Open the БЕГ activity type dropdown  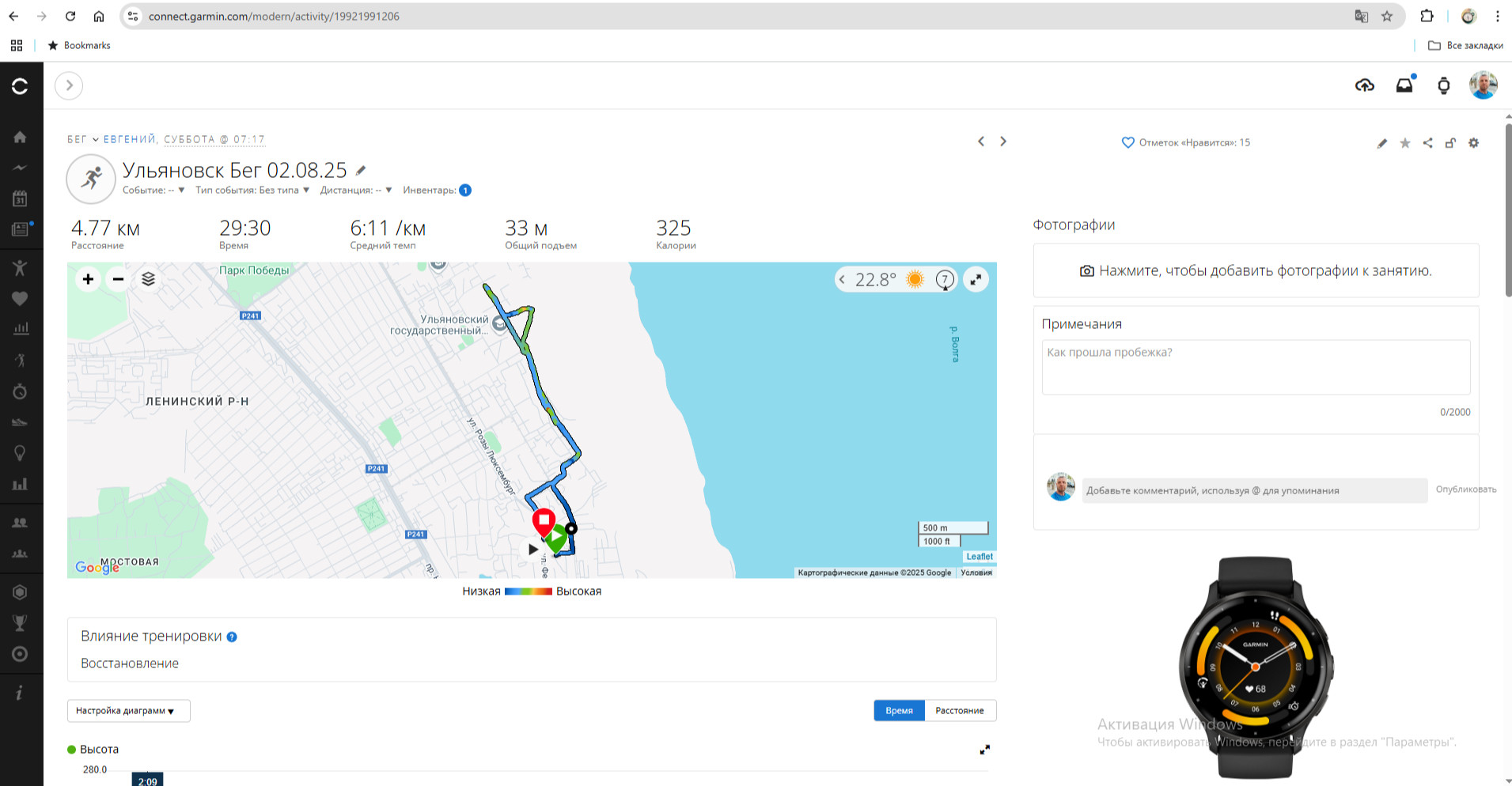coord(82,139)
